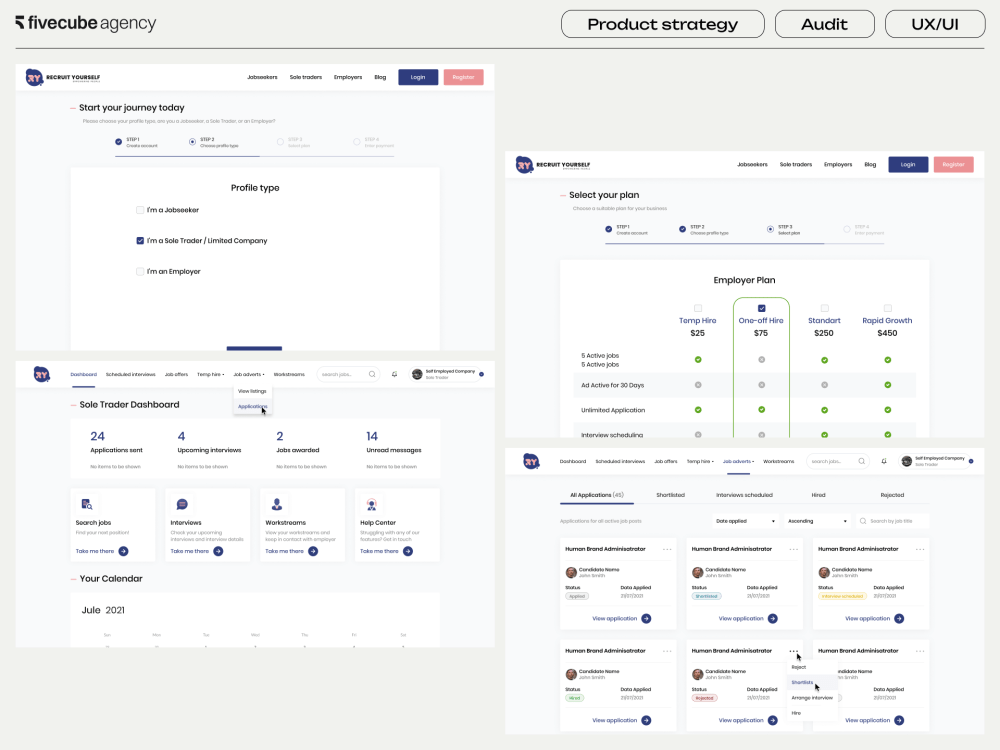Image resolution: width=1000 pixels, height=750 pixels.
Task: Open three-dots menu on the Hired status card
Action: [667, 651]
